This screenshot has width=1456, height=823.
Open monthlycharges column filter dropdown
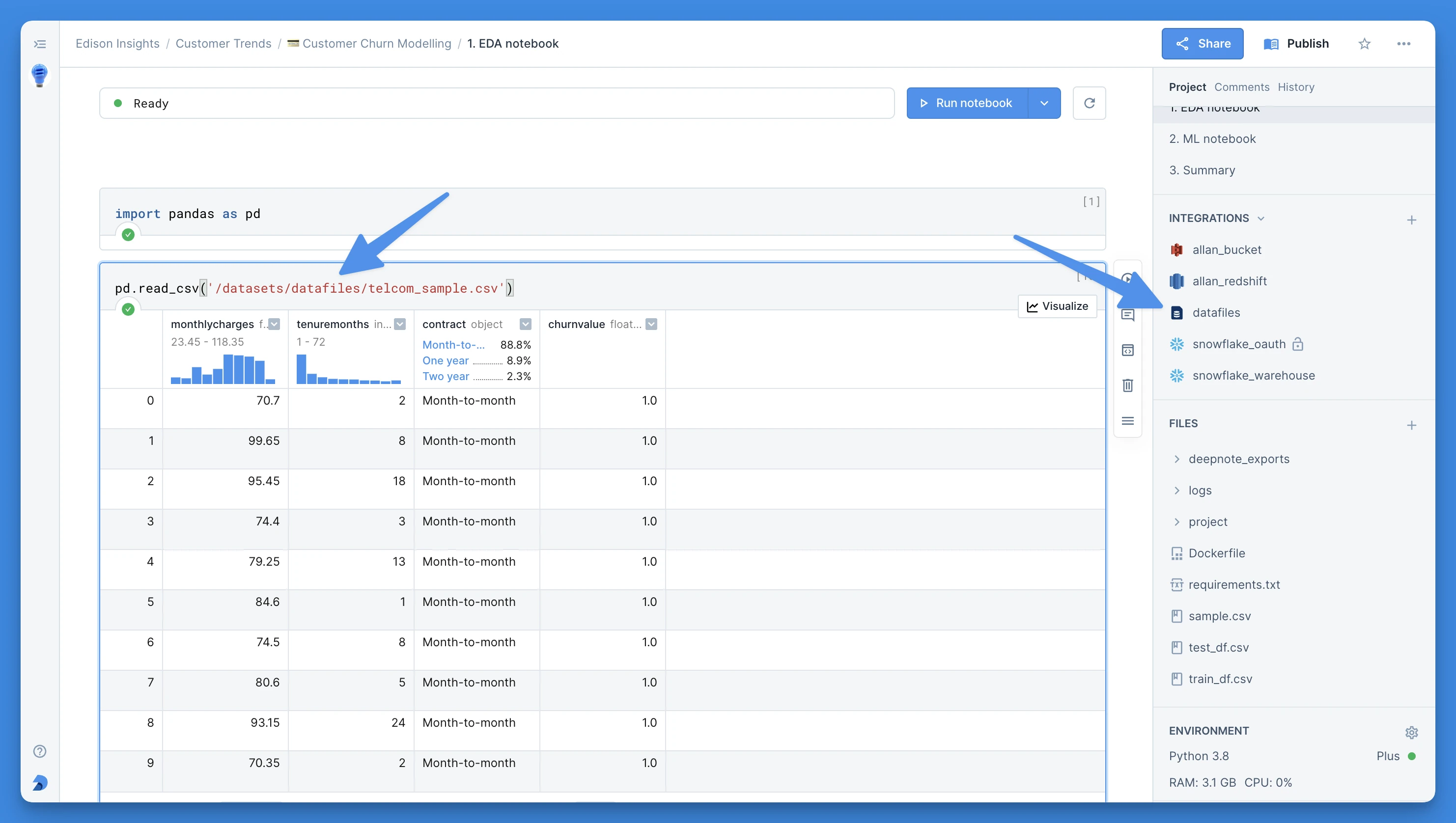point(274,324)
